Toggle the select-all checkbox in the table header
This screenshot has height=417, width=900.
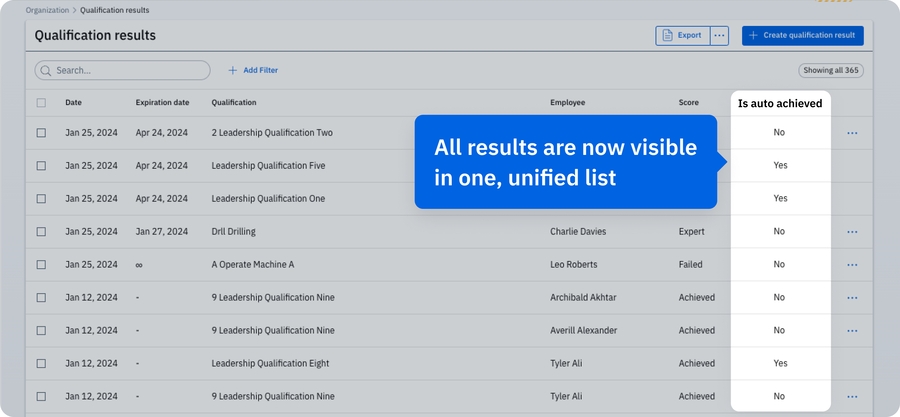[x=41, y=103]
